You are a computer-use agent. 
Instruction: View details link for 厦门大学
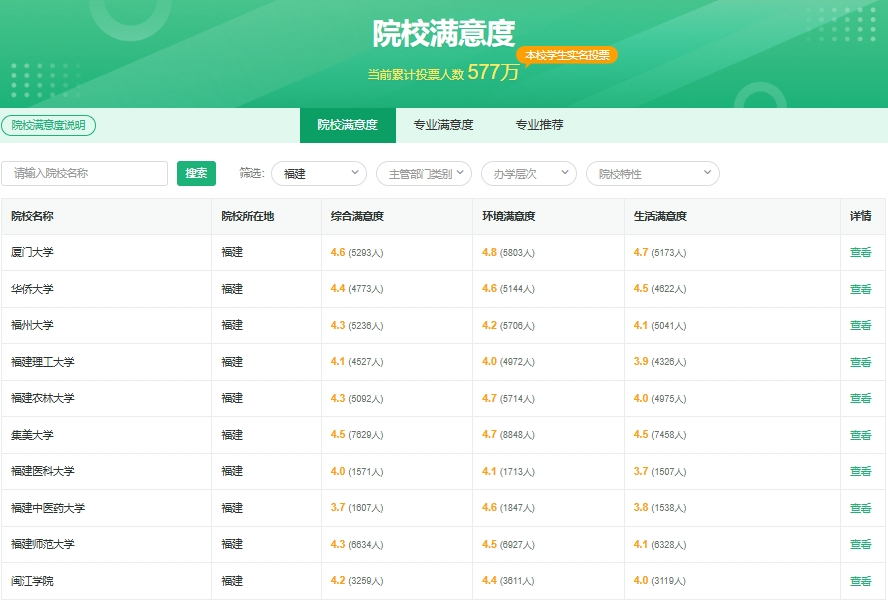(861, 253)
